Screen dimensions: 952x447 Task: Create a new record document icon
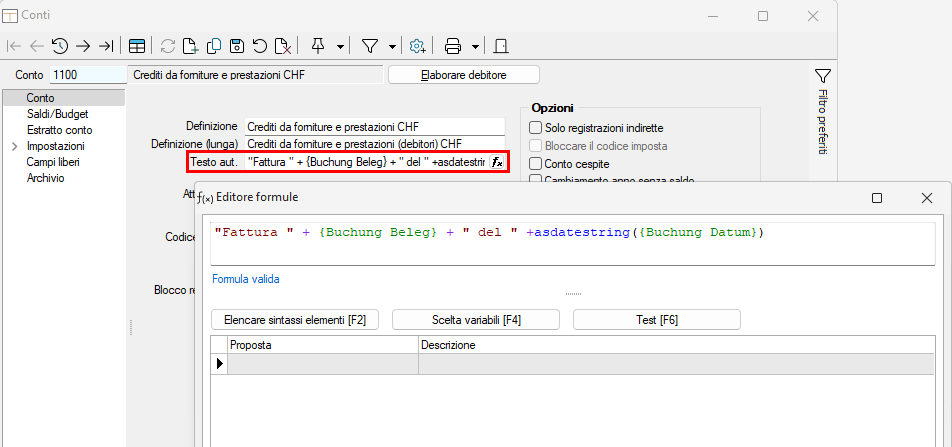(x=191, y=46)
